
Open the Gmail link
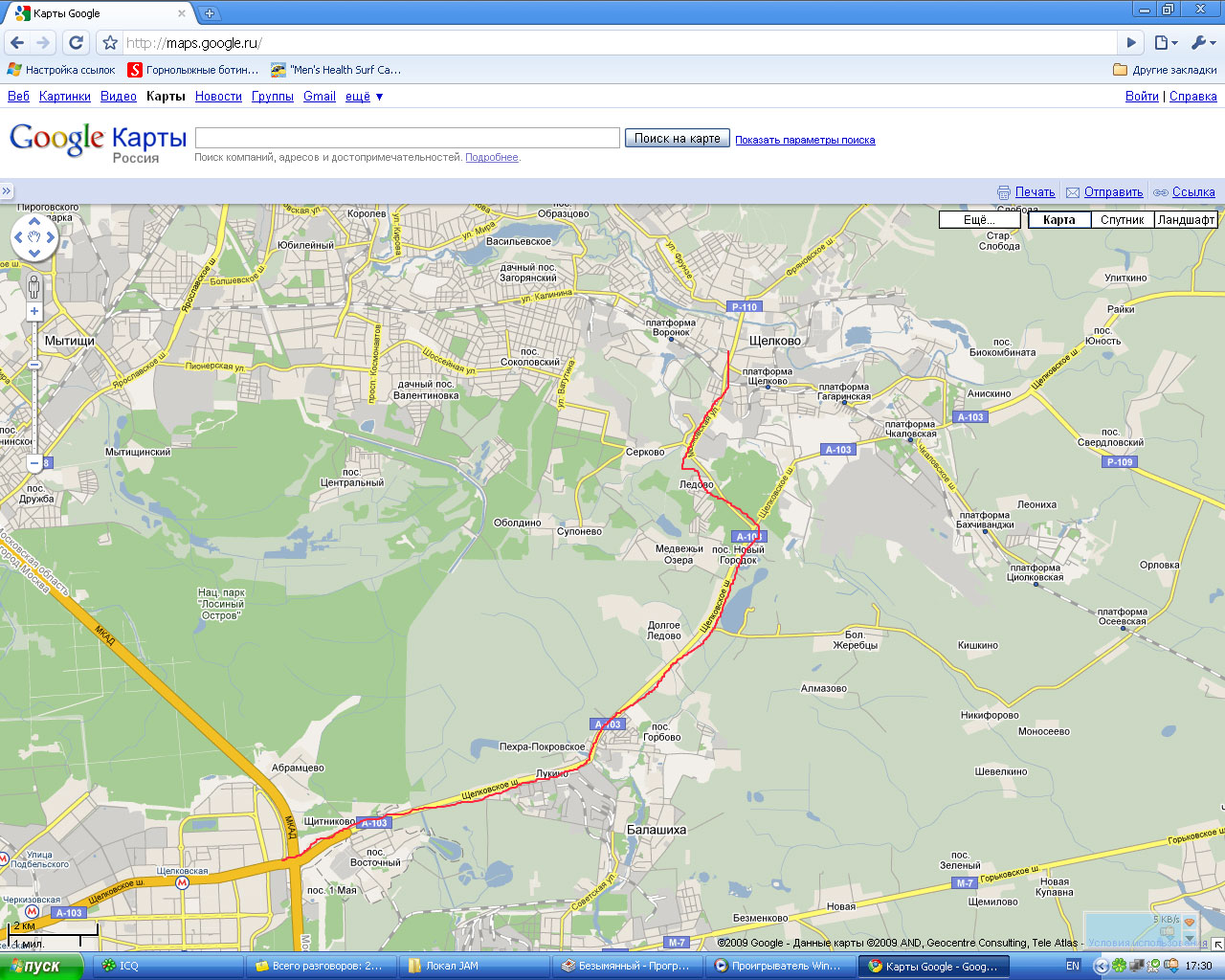(x=320, y=97)
